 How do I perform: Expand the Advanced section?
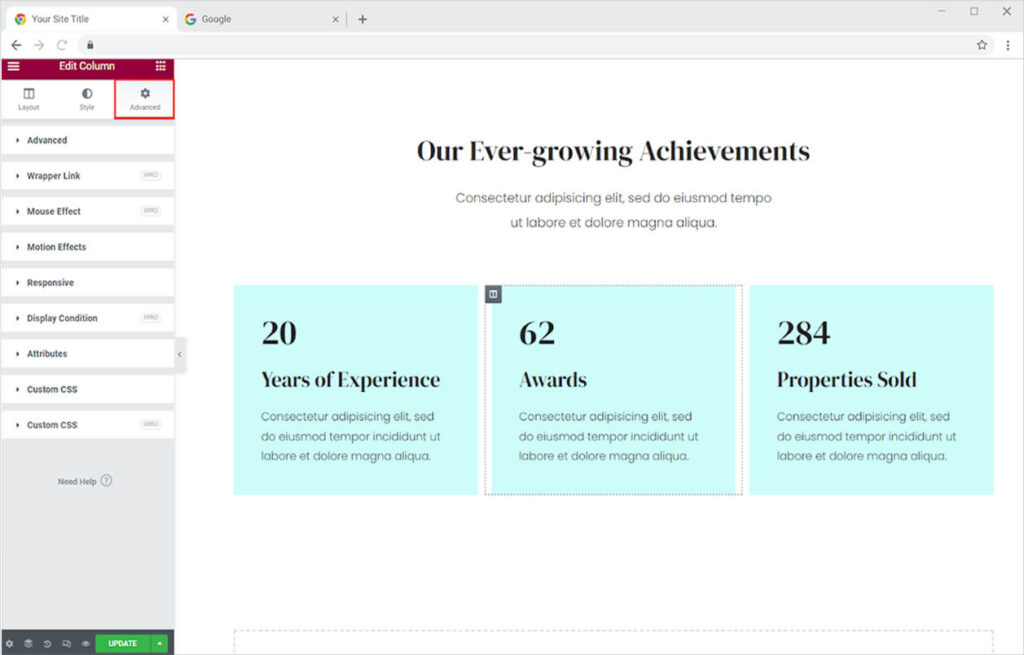coord(47,141)
